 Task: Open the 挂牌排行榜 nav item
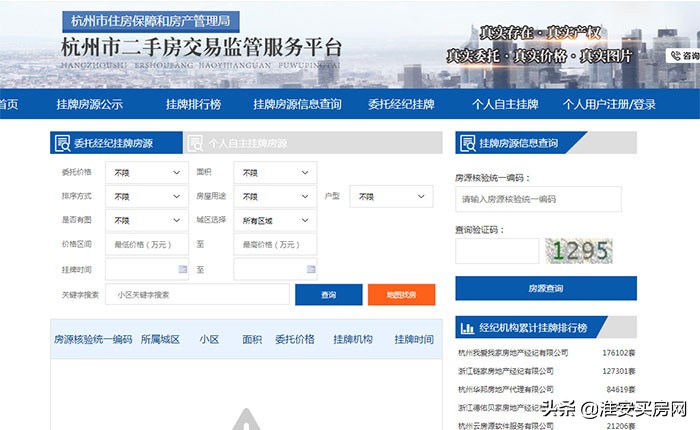point(193,104)
